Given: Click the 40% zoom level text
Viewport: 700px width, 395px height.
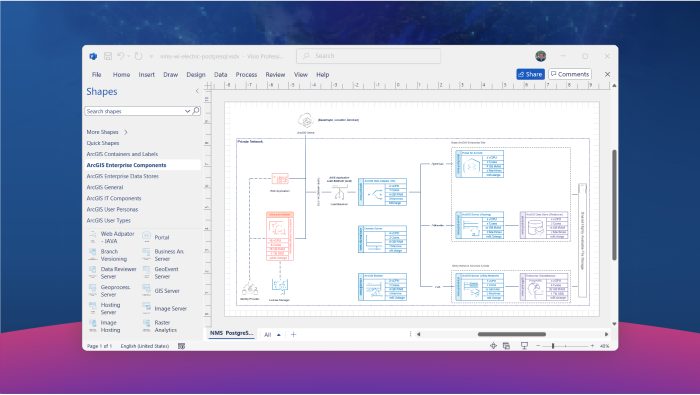Looking at the screenshot, I should pyautogui.click(x=604, y=346).
